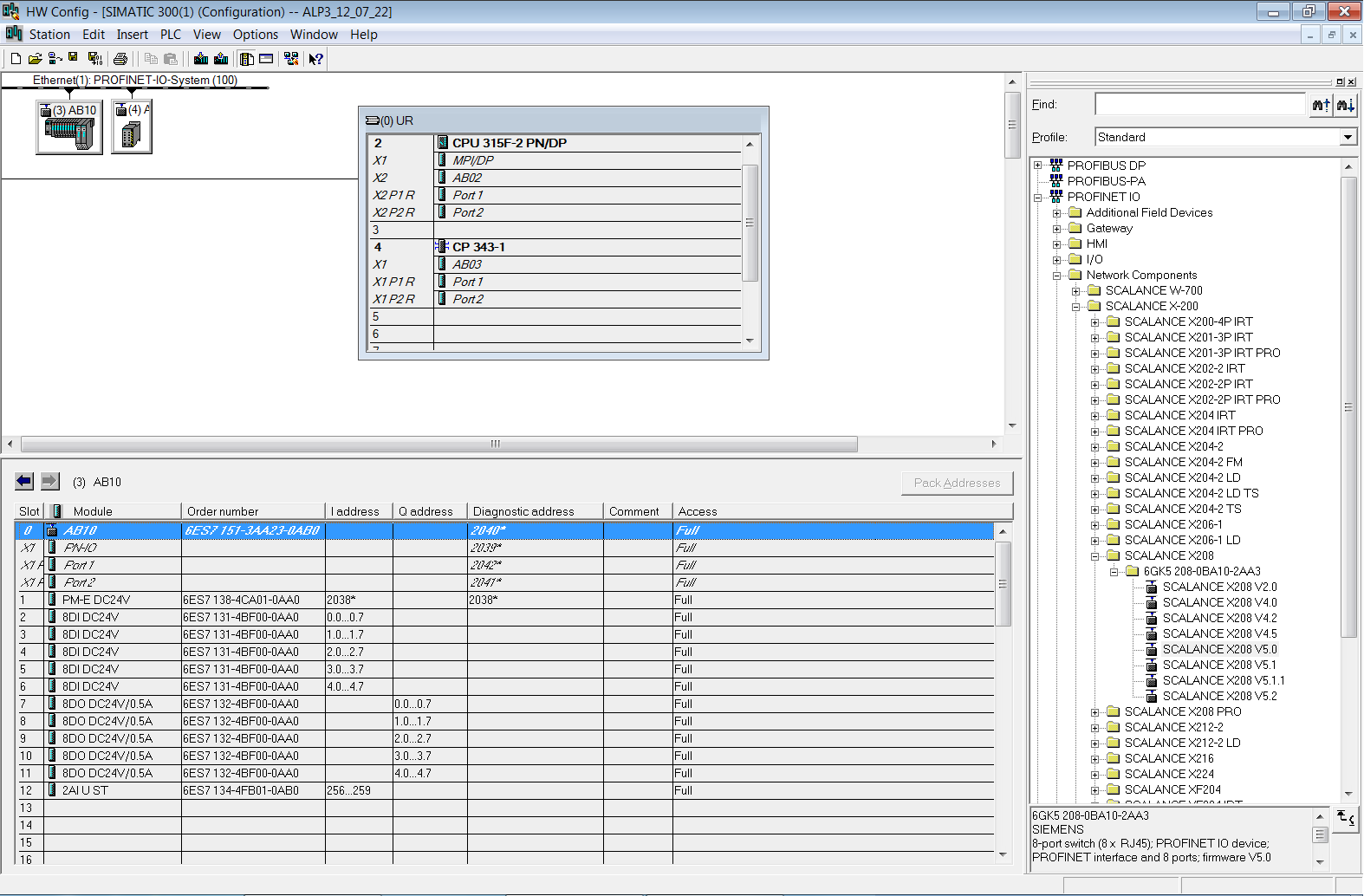Click the UR rack vertical scrollbar thumb

(750, 223)
